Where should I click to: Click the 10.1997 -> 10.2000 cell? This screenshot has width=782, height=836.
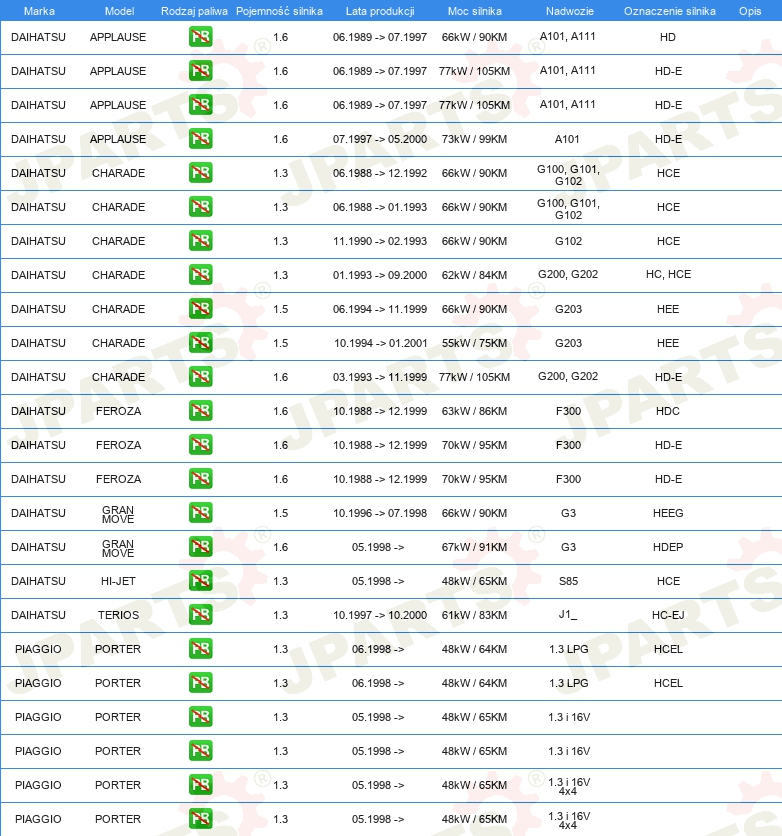tap(380, 615)
